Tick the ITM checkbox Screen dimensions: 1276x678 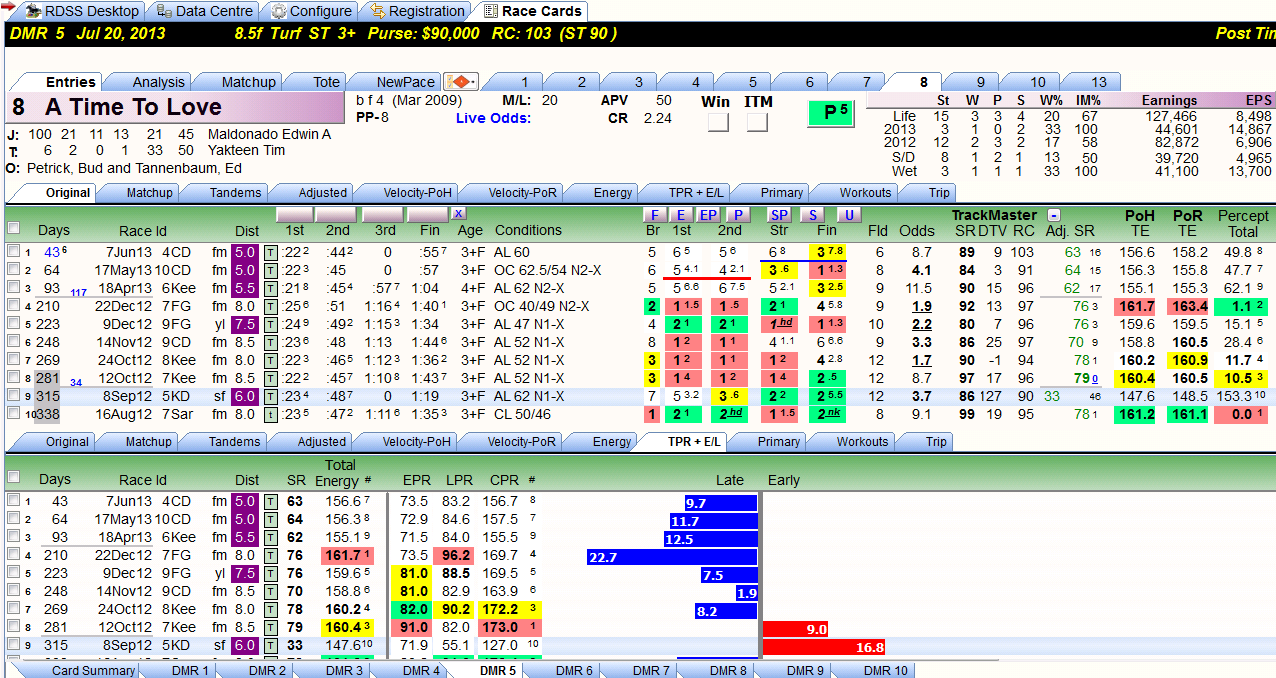click(757, 122)
